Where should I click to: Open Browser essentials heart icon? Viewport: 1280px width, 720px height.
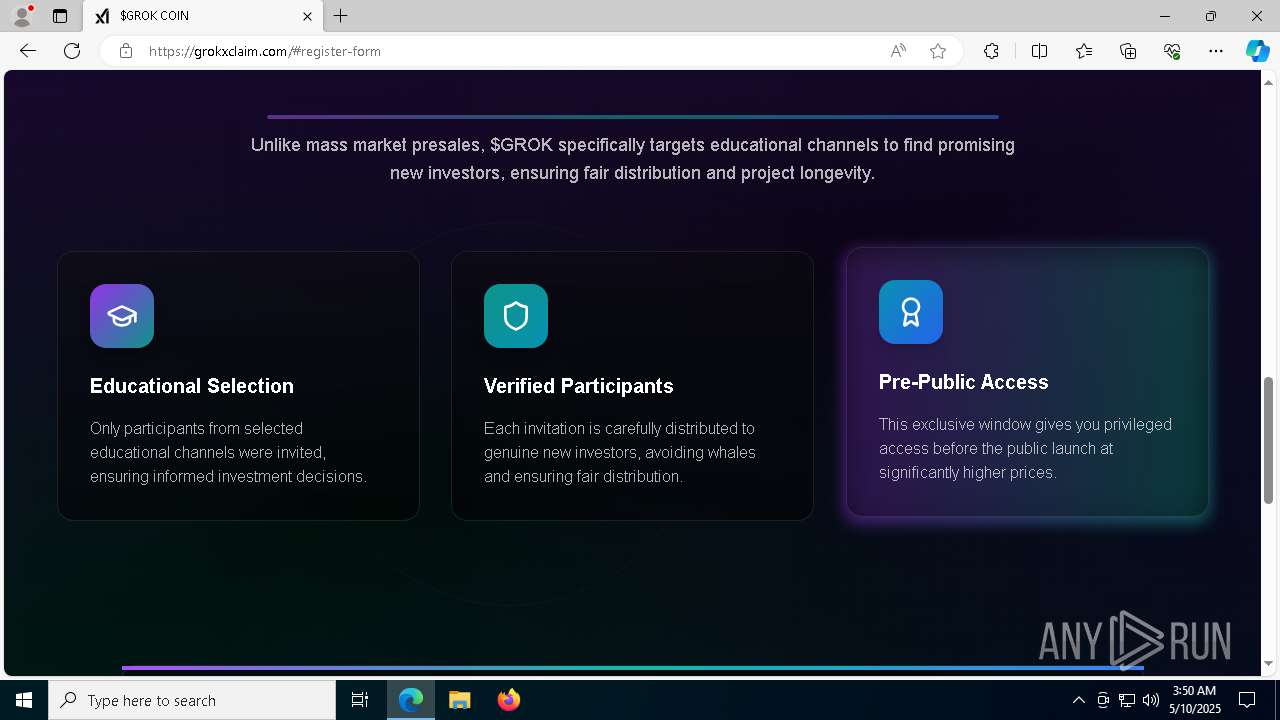click(x=1172, y=51)
